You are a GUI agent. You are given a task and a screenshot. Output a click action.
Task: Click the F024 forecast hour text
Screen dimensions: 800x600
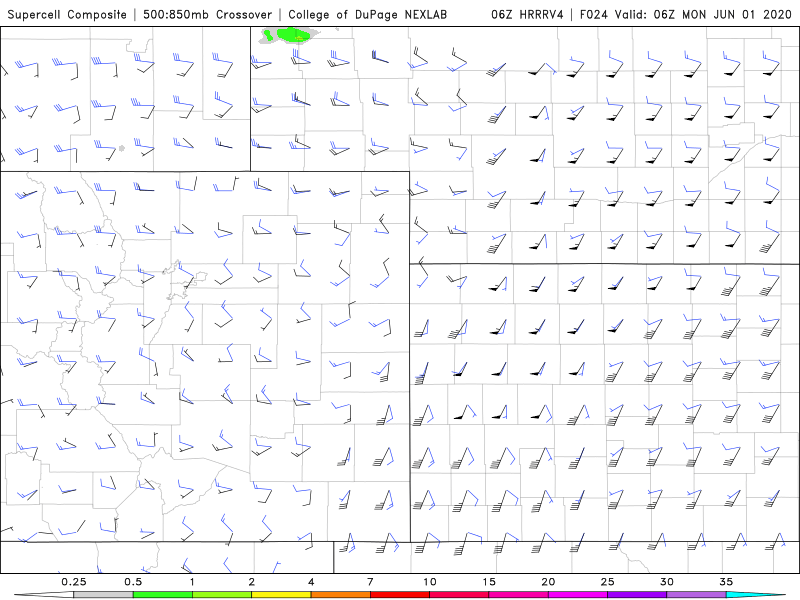(x=594, y=15)
